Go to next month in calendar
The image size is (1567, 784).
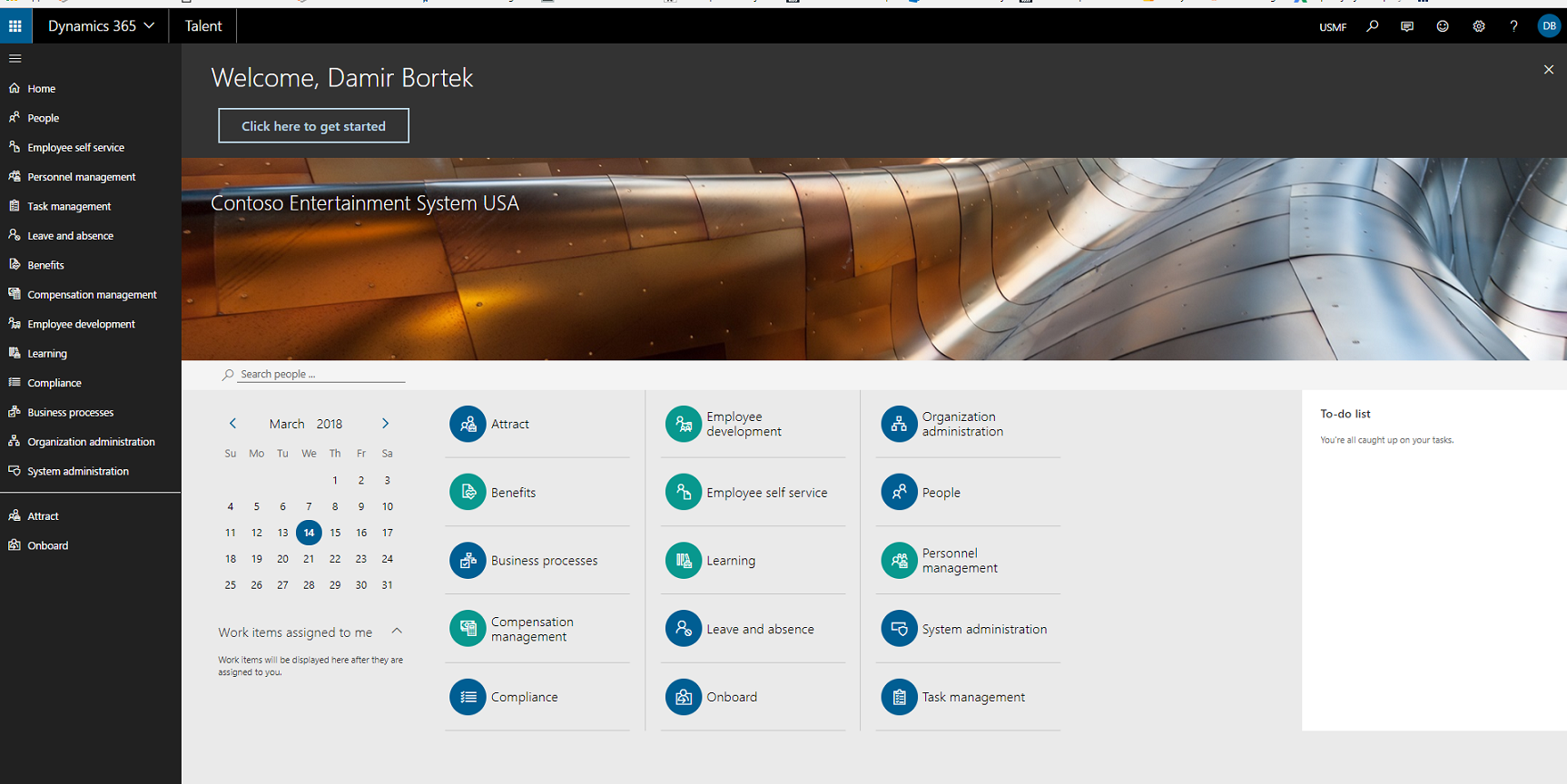coord(385,424)
